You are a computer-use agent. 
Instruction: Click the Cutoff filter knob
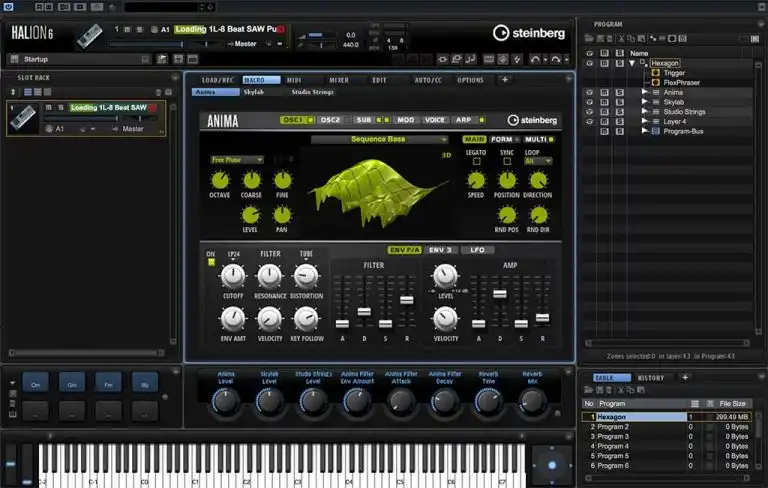[233, 276]
